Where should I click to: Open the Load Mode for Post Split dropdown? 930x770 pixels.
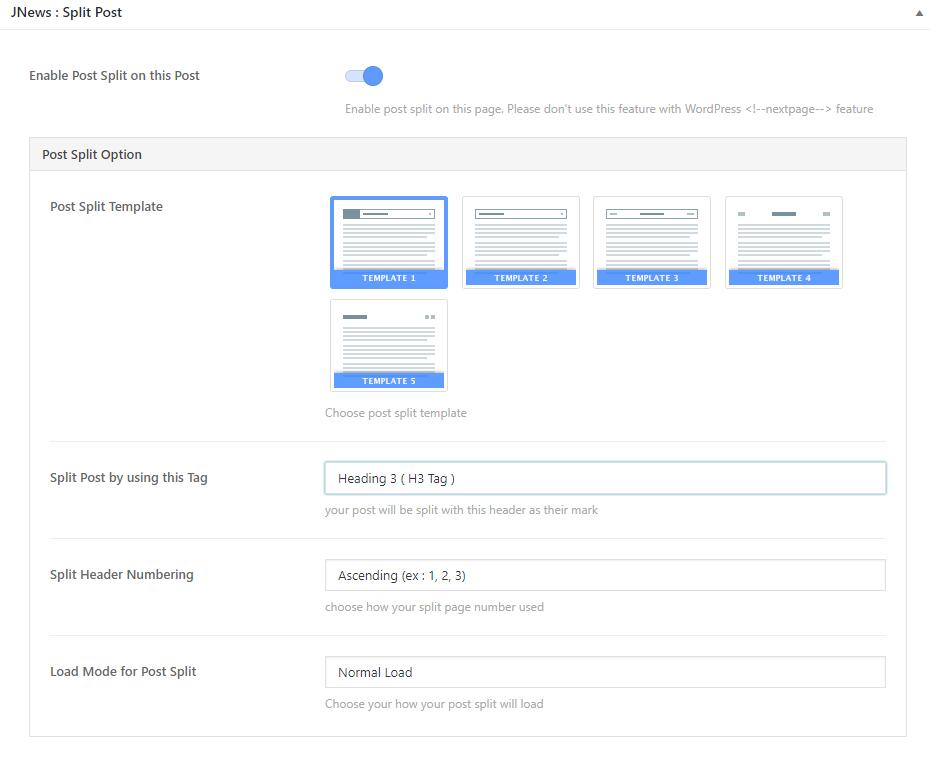tap(605, 672)
